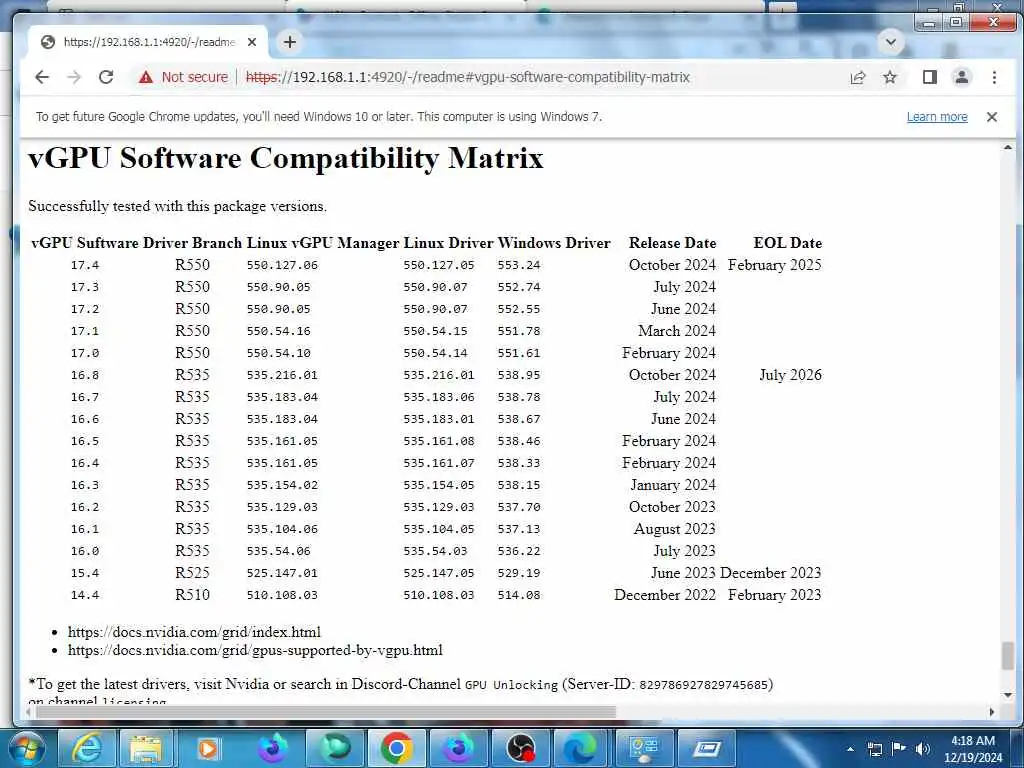
Task: Open the Learn more link
Action: click(936, 117)
